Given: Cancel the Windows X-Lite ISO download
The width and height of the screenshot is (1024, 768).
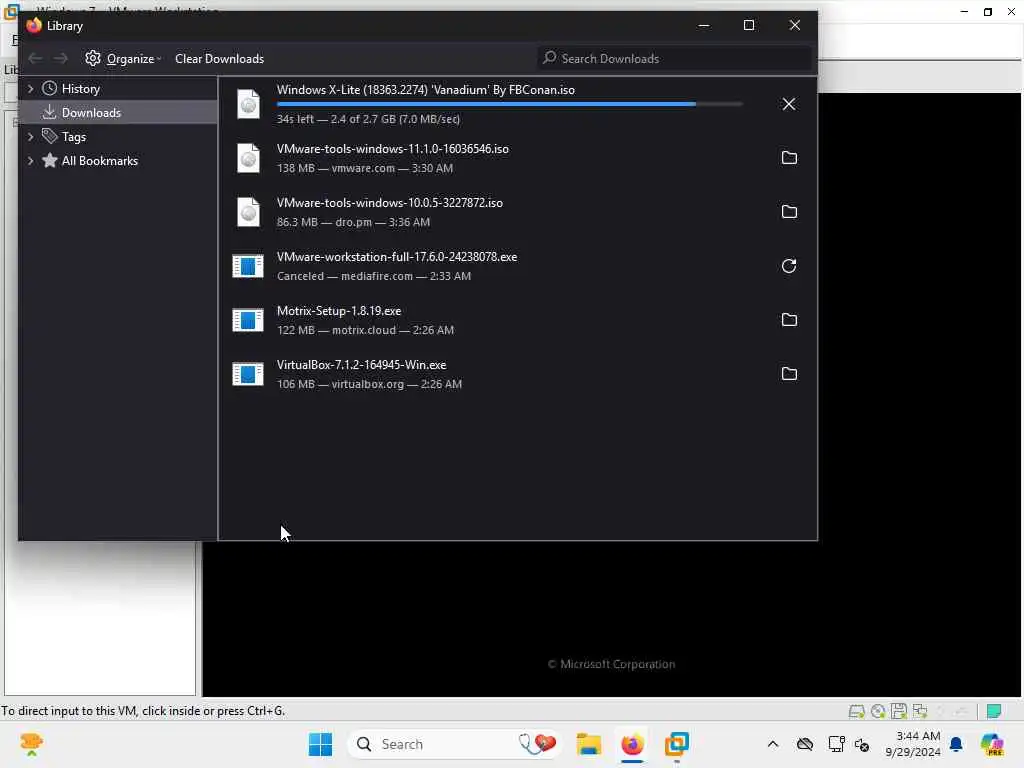Looking at the screenshot, I should (789, 104).
